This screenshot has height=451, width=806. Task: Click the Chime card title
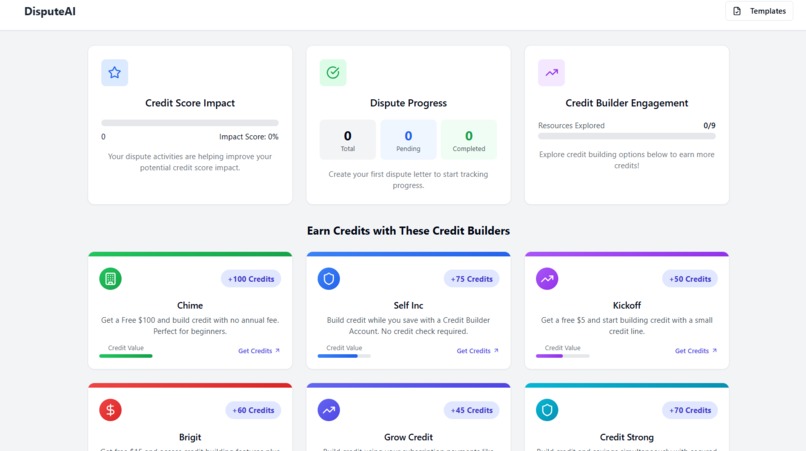(190, 305)
